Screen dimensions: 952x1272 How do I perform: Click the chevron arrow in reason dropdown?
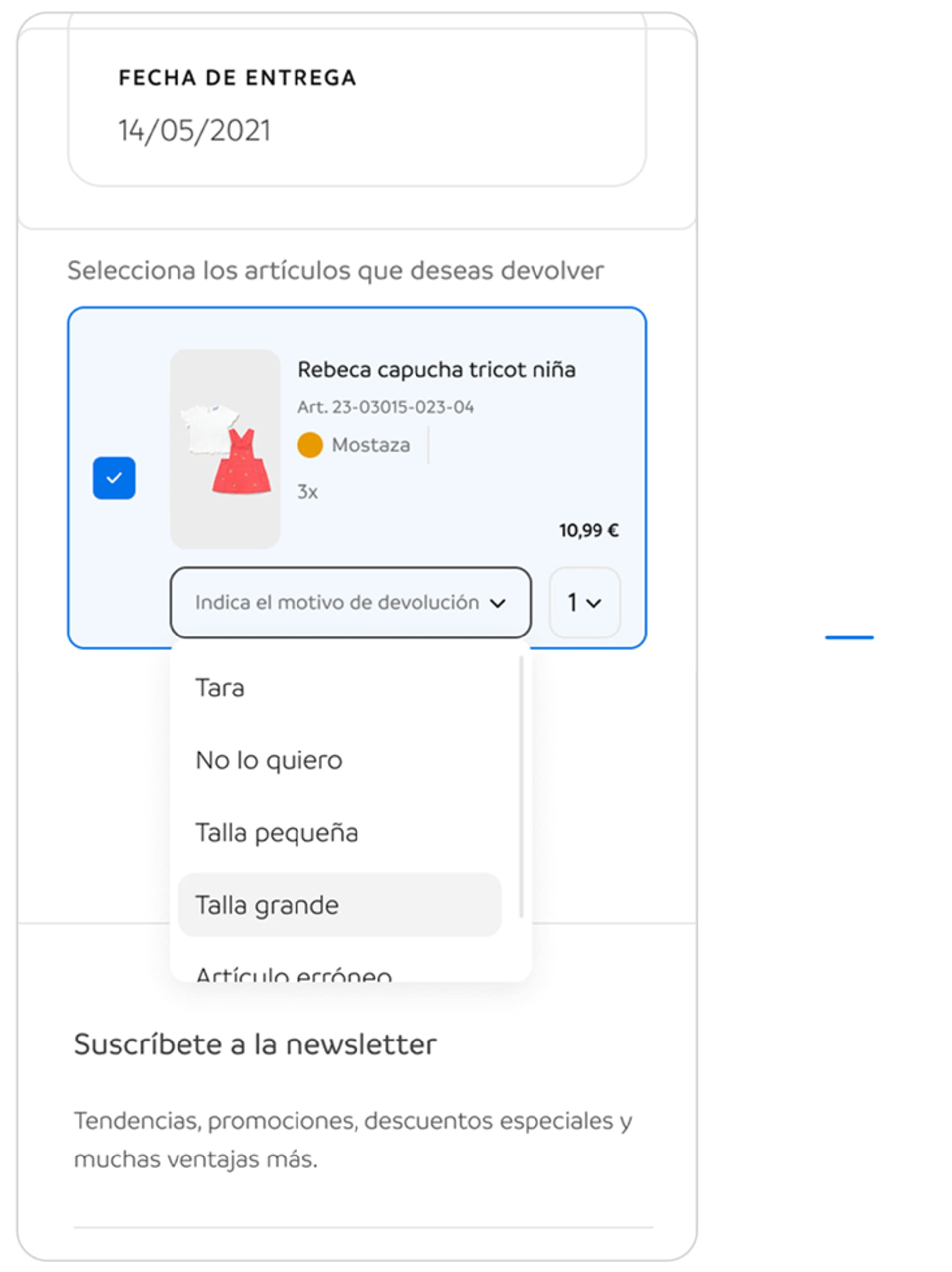[x=498, y=603]
